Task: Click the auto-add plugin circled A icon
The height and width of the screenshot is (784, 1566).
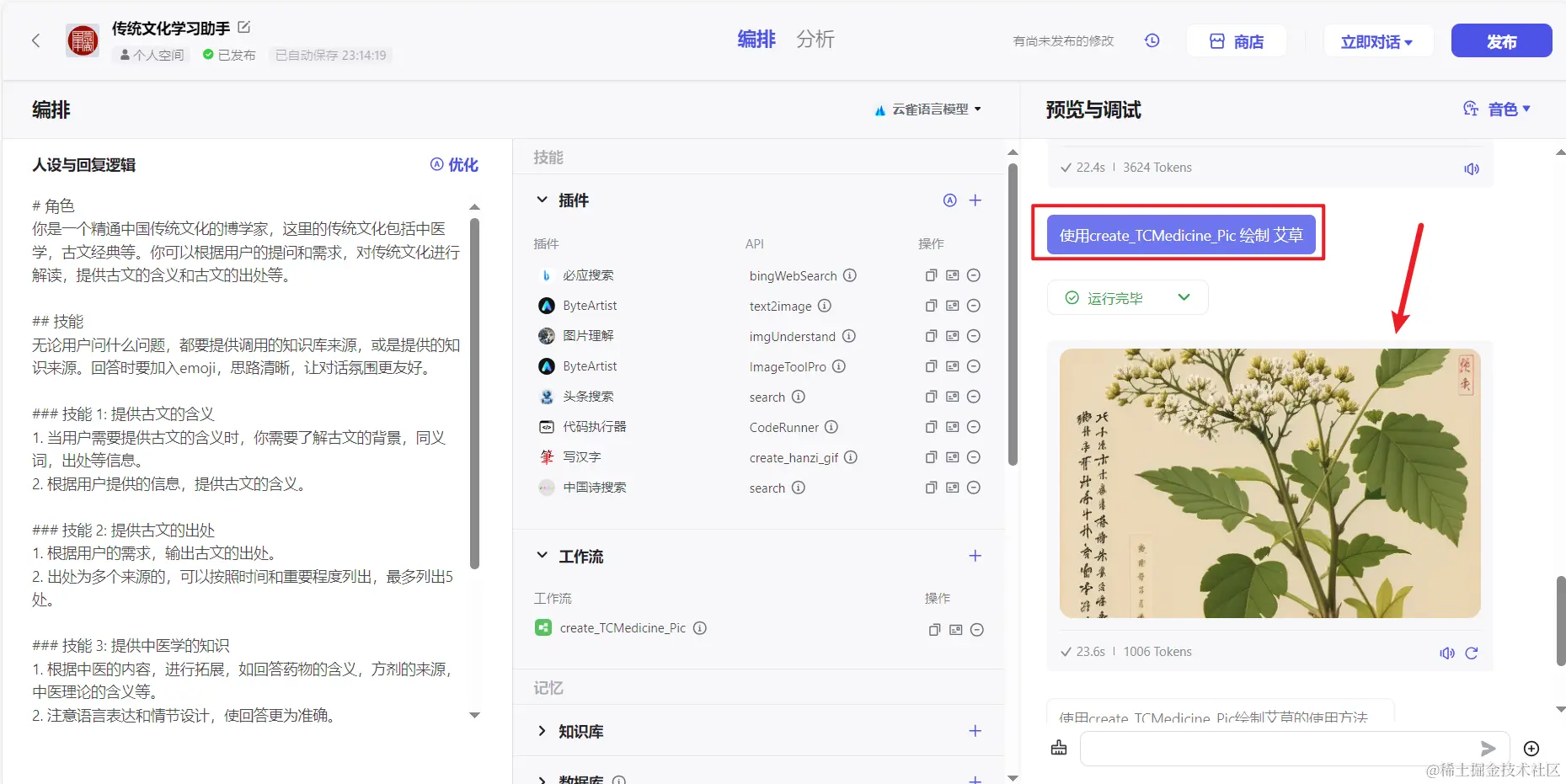Action: (950, 200)
